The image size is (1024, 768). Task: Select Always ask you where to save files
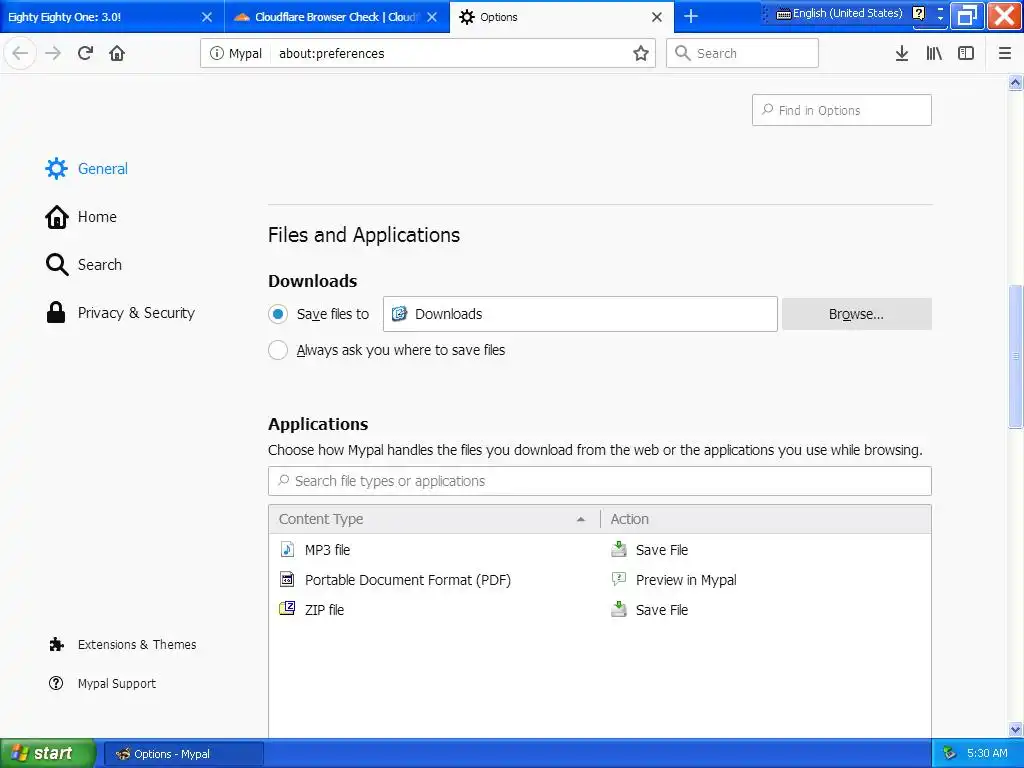tap(278, 350)
